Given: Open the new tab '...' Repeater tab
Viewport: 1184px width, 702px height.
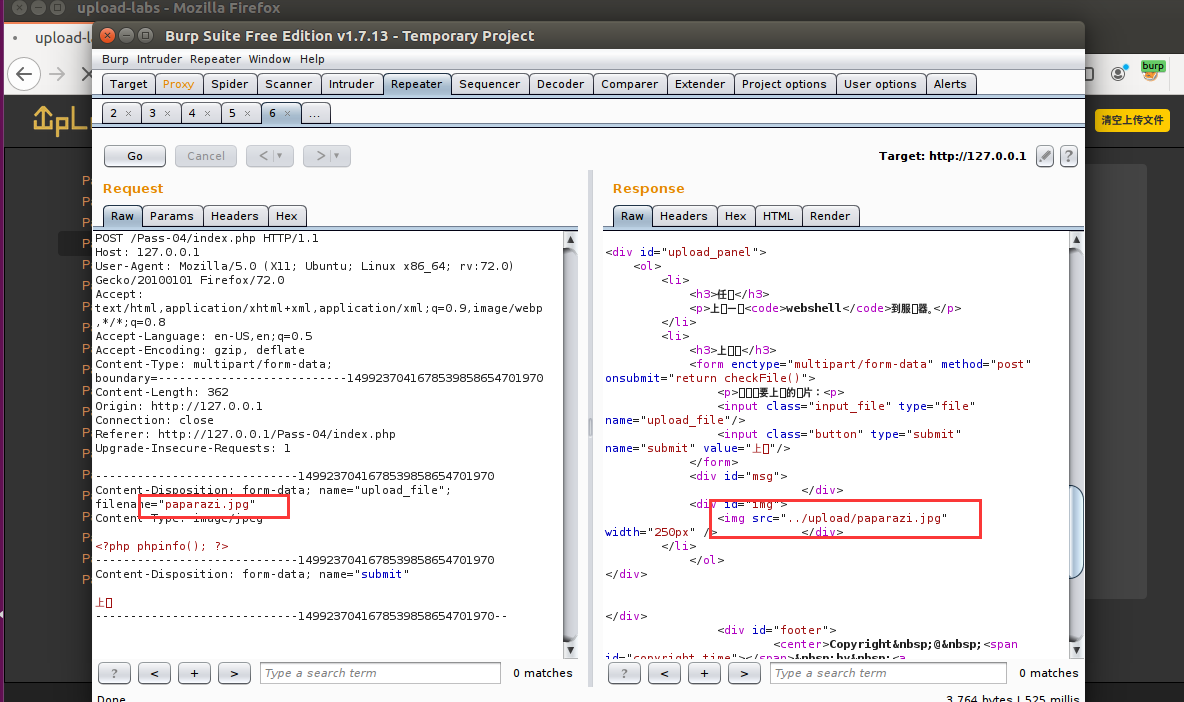Looking at the screenshot, I should click(x=315, y=114).
